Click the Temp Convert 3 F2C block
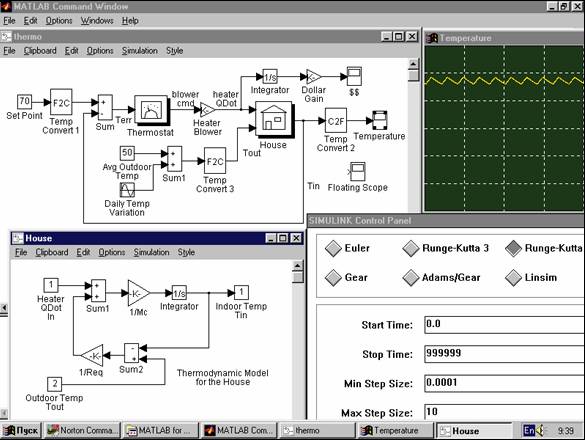Image resolution: width=585 pixels, height=440 pixels. [215, 161]
